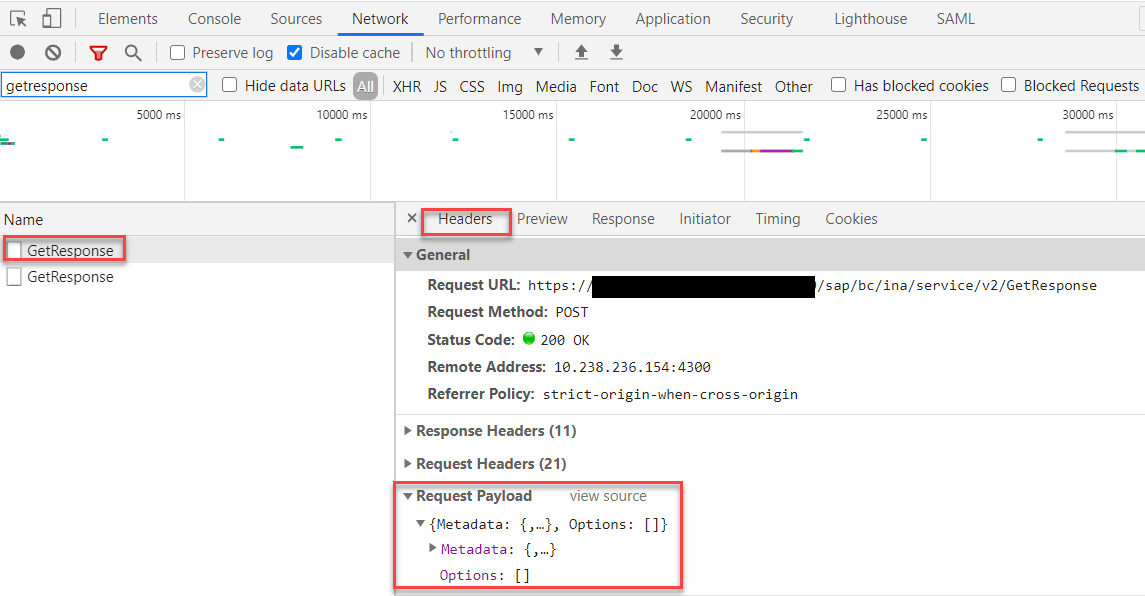Collapse the Request Payload section
1145x596 pixels.
pyautogui.click(x=407, y=496)
